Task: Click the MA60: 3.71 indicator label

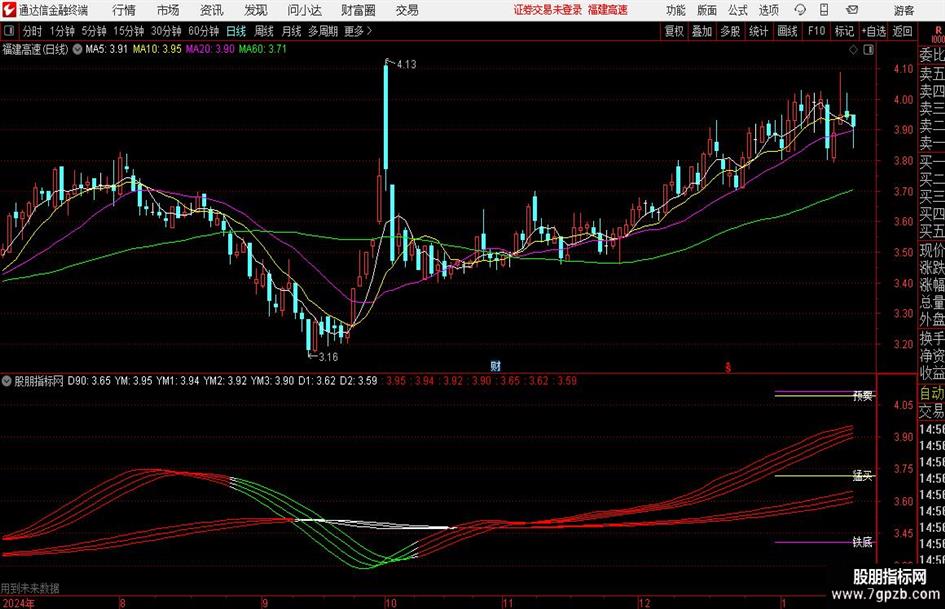Action: [x=263, y=49]
